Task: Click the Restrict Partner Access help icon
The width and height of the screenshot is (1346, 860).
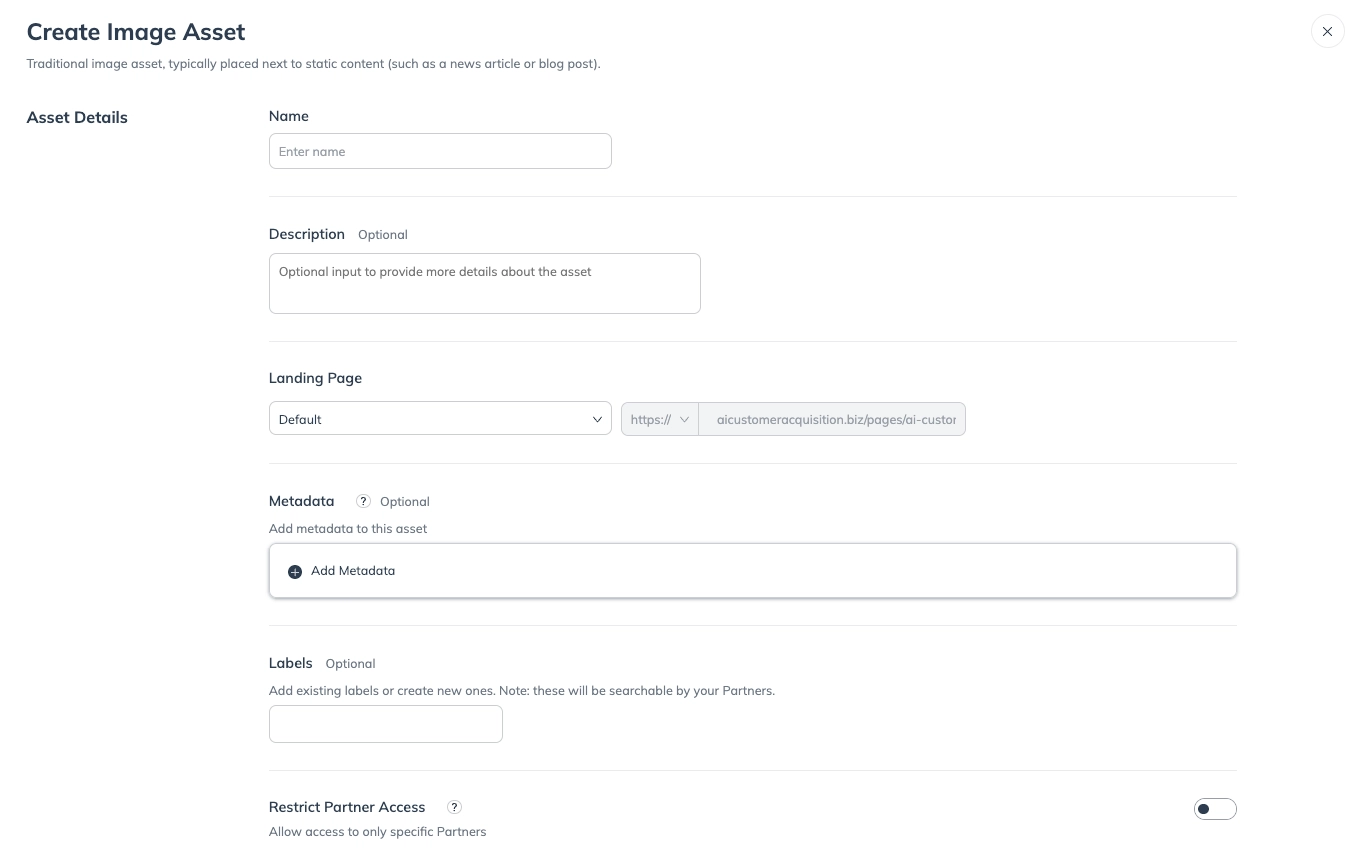Action: tap(454, 807)
